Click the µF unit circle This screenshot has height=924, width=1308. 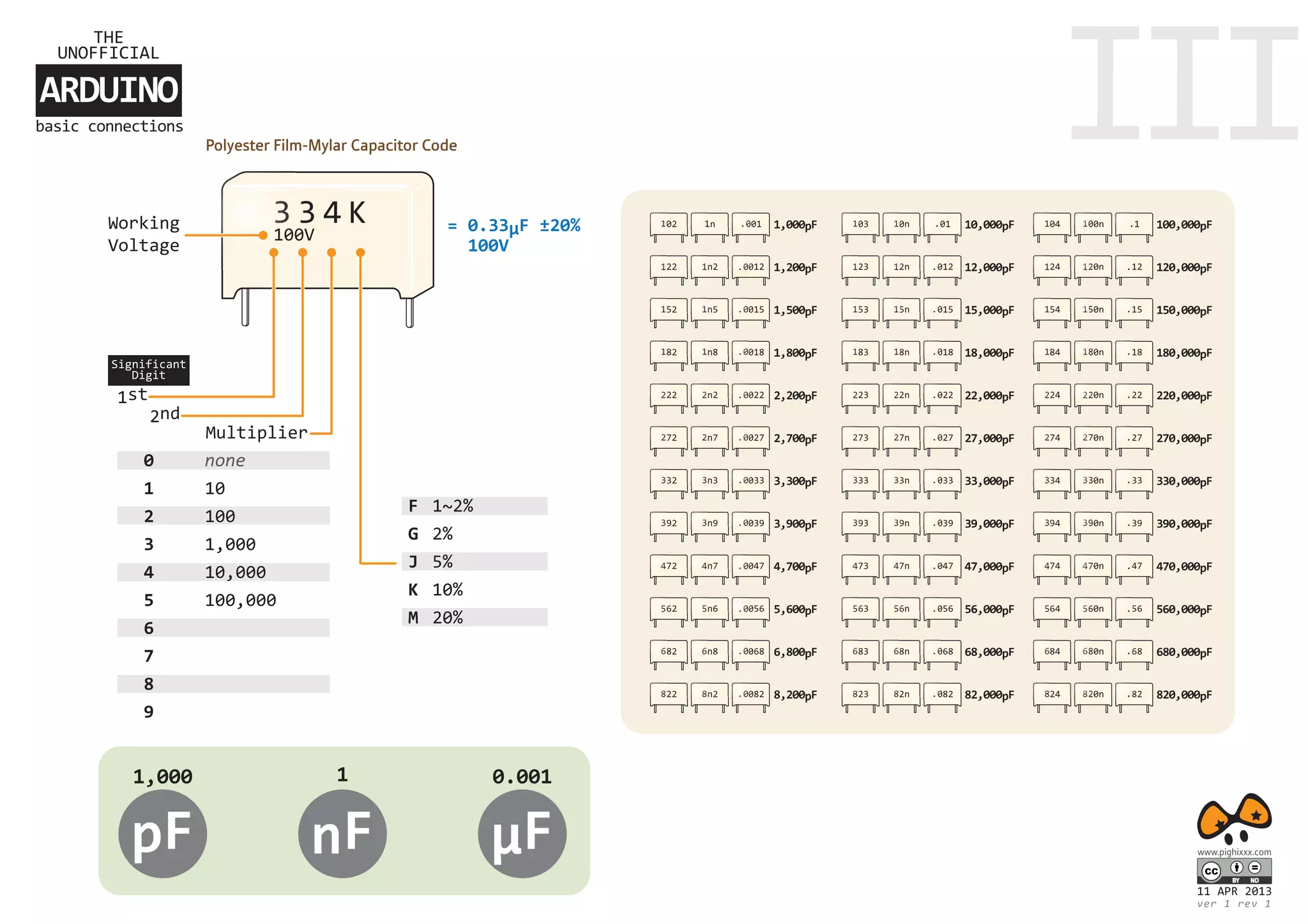[522, 833]
